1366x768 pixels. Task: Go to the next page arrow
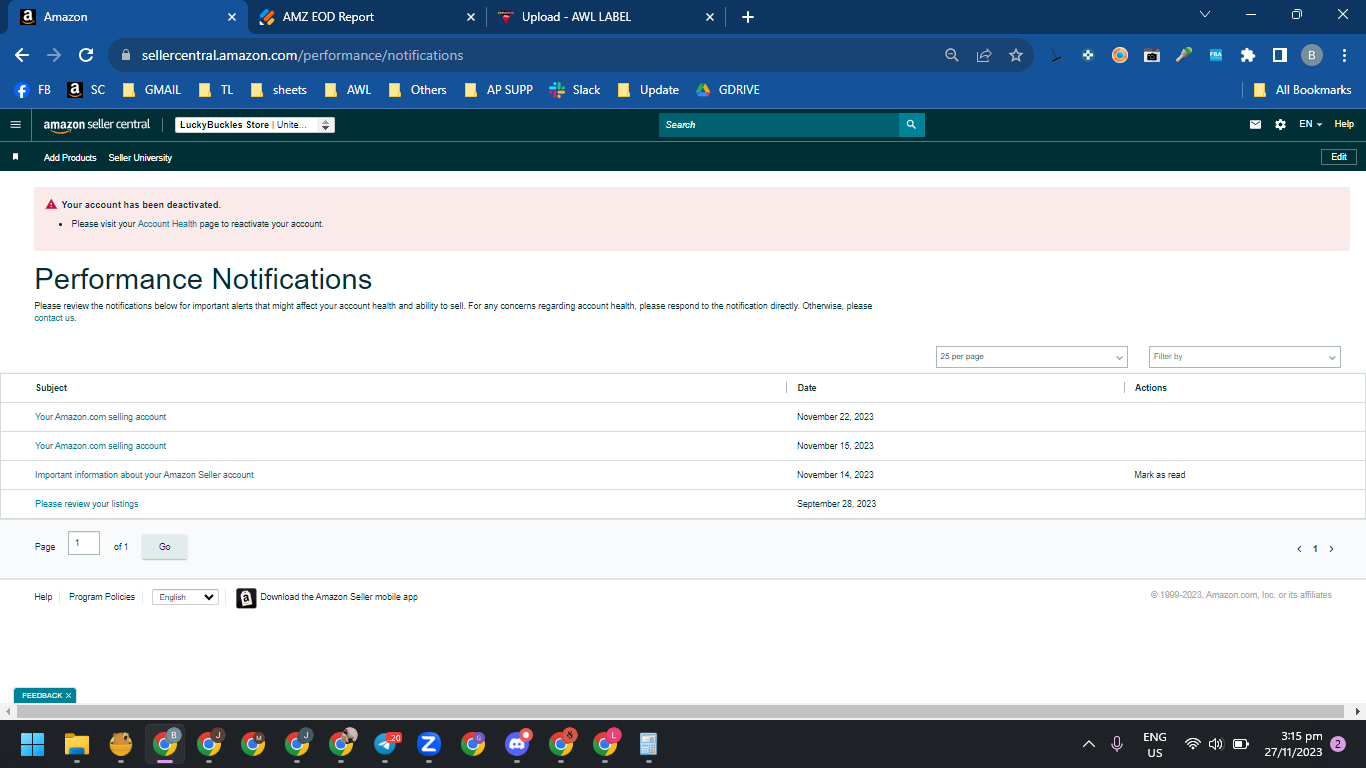pyautogui.click(x=1331, y=549)
